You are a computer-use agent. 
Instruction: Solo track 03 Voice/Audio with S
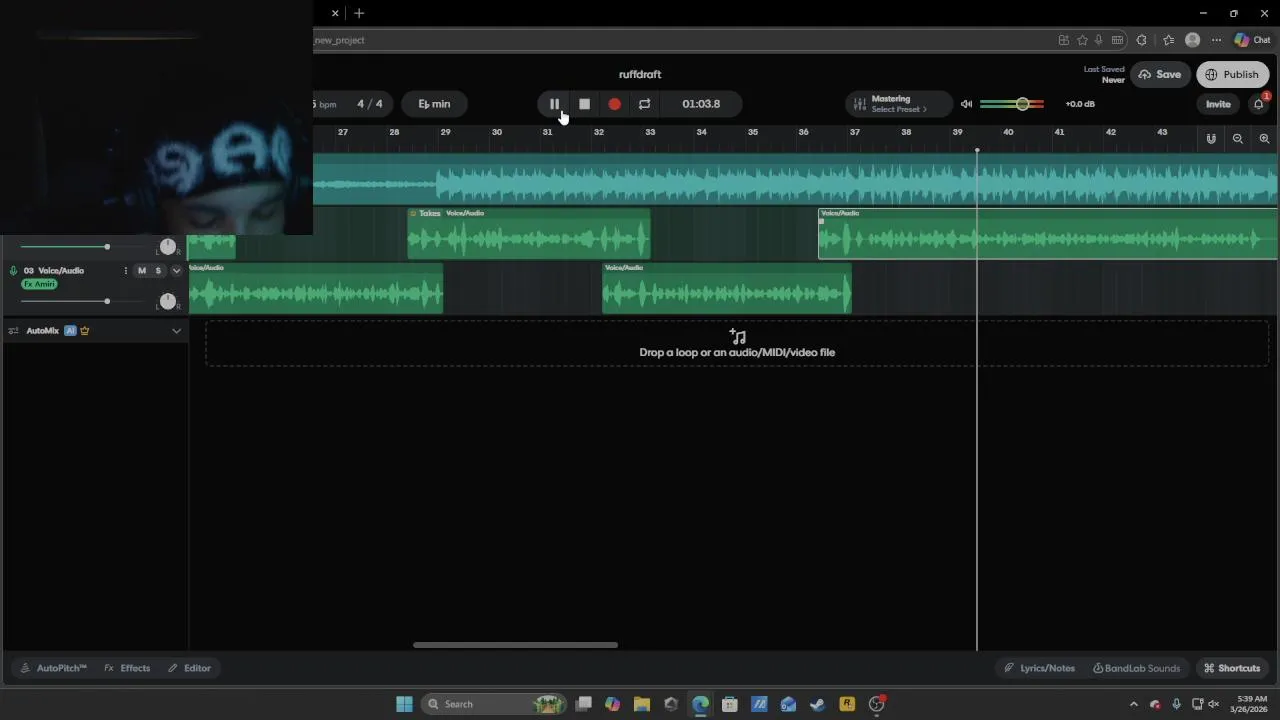coord(158,271)
